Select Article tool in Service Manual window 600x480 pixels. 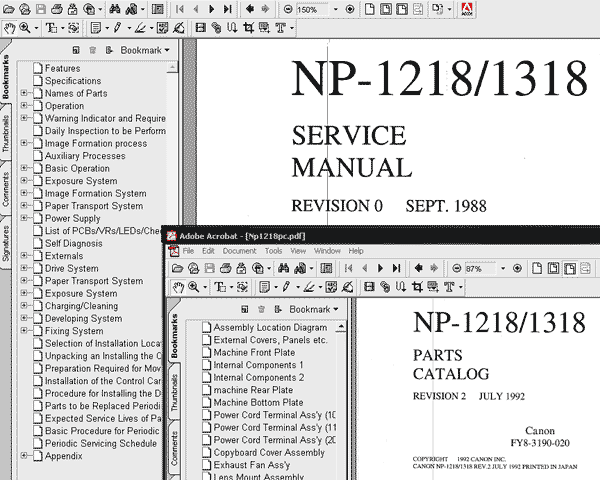point(232,28)
